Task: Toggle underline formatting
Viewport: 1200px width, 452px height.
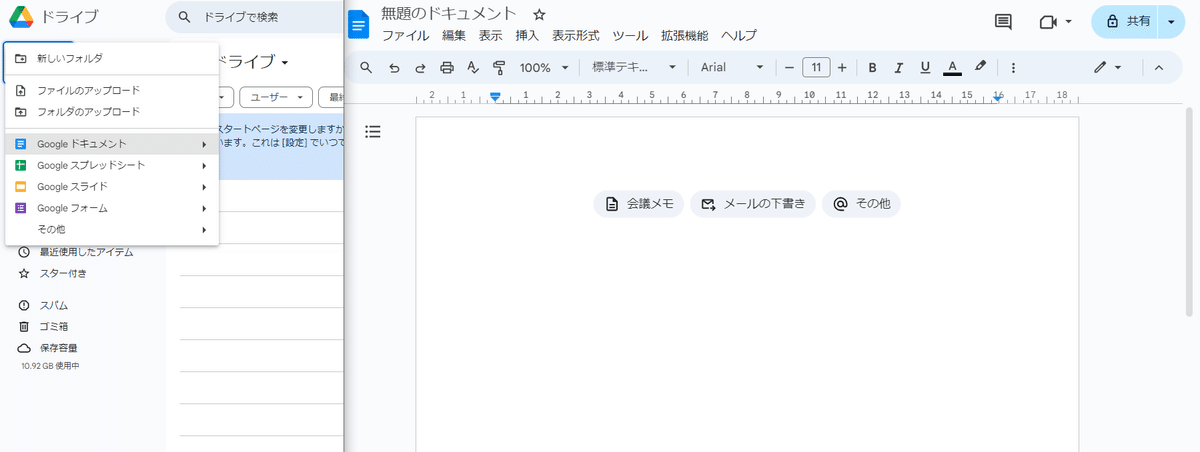Action: click(925, 67)
